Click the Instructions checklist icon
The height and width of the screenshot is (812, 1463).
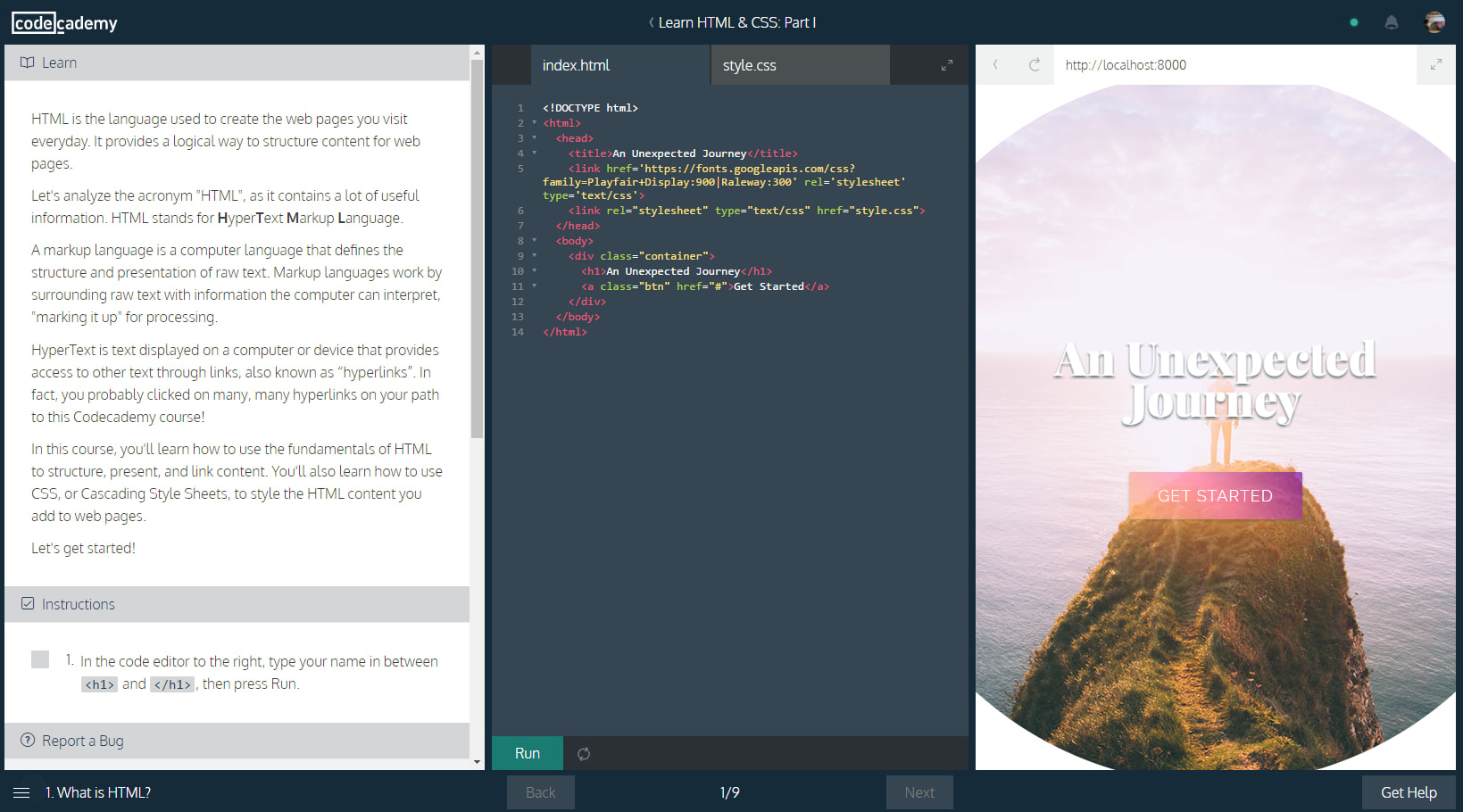pos(28,604)
